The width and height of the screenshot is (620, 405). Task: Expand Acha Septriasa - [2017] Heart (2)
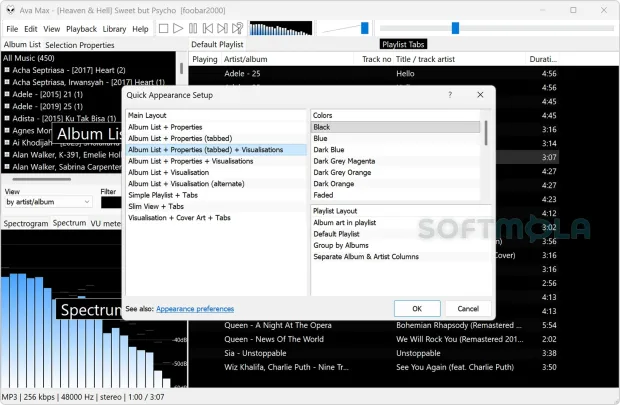(x=7, y=70)
